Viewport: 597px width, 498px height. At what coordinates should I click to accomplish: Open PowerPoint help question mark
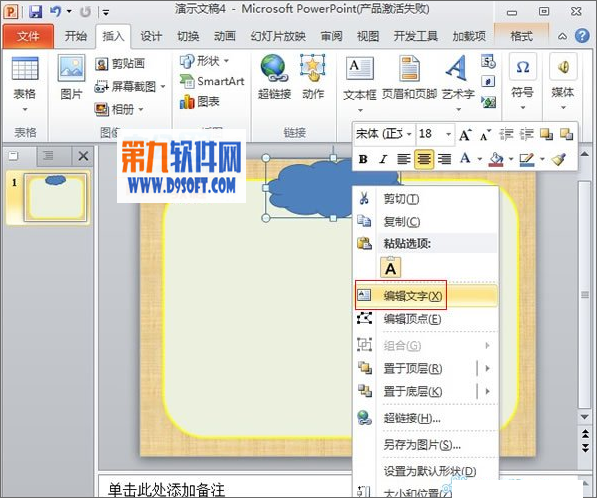click(x=582, y=36)
